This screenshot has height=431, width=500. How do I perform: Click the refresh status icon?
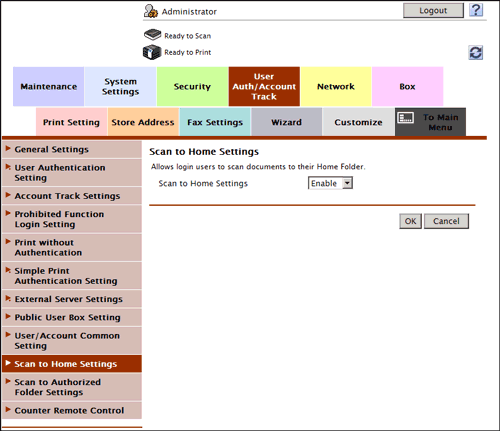pos(476,53)
